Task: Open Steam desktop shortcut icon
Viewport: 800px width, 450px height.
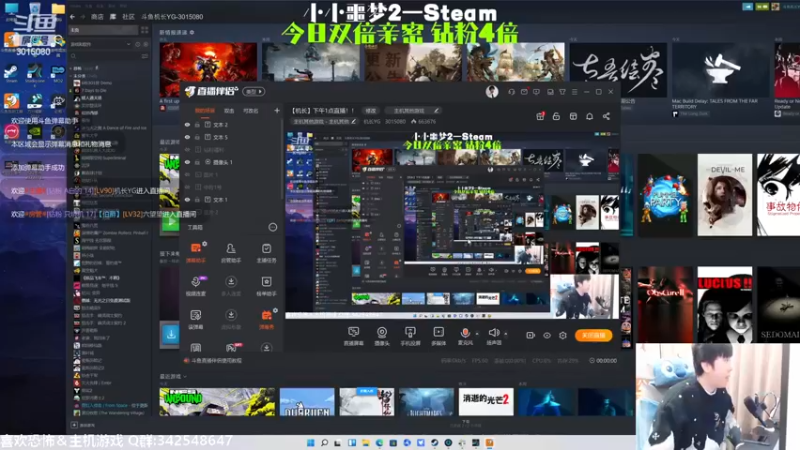Action: [x=11, y=73]
